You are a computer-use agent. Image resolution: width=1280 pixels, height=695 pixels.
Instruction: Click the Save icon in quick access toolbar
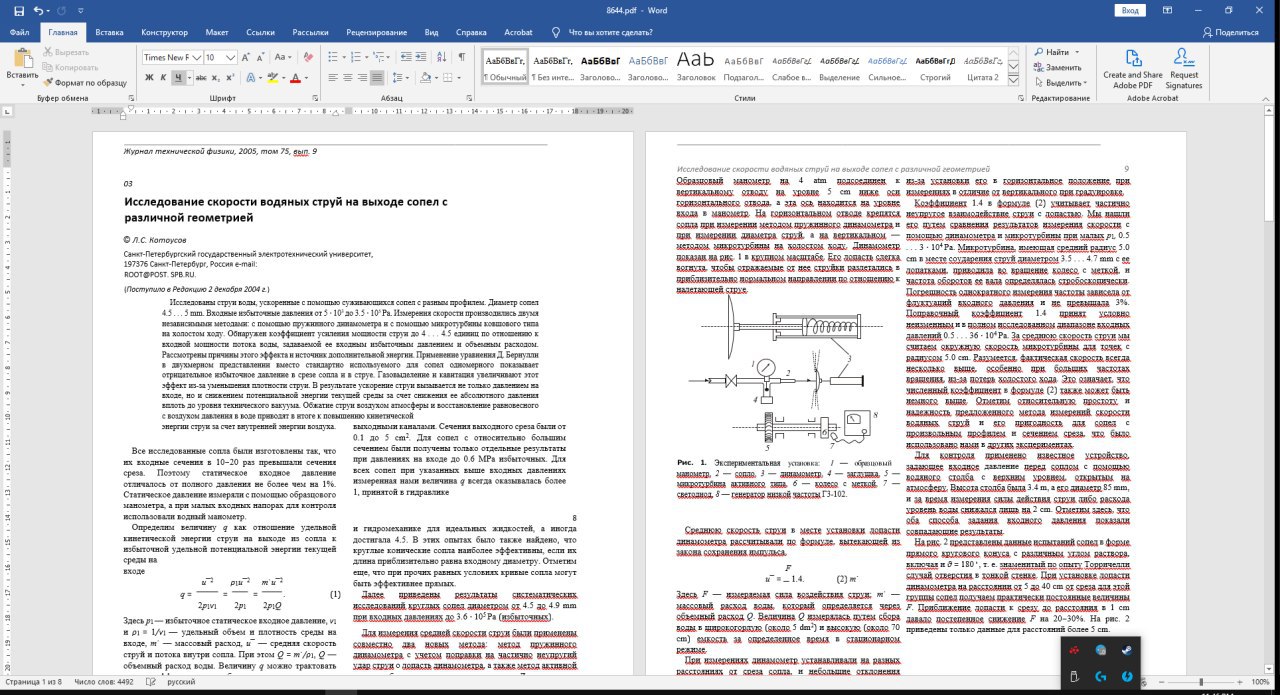pyautogui.click(x=19, y=10)
